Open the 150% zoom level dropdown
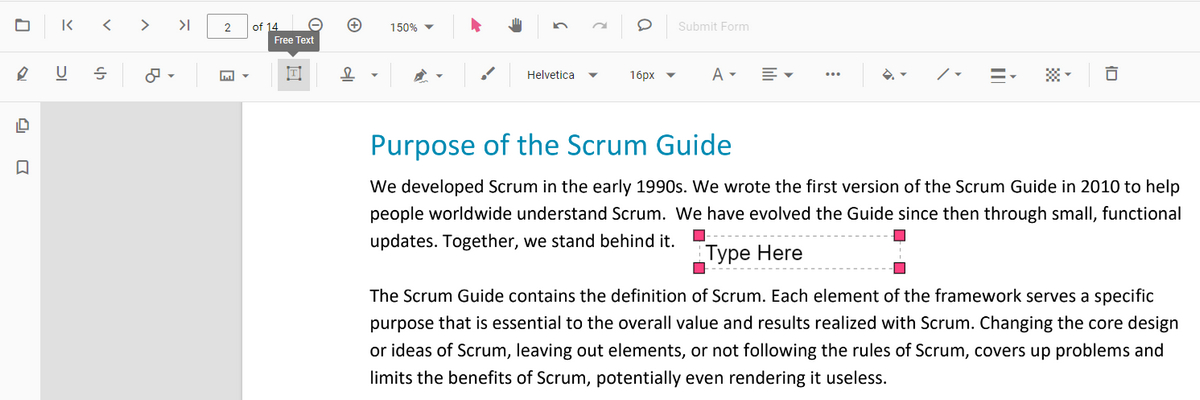Image resolution: width=1200 pixels, height=400 pixels. [x=411, y=27]
